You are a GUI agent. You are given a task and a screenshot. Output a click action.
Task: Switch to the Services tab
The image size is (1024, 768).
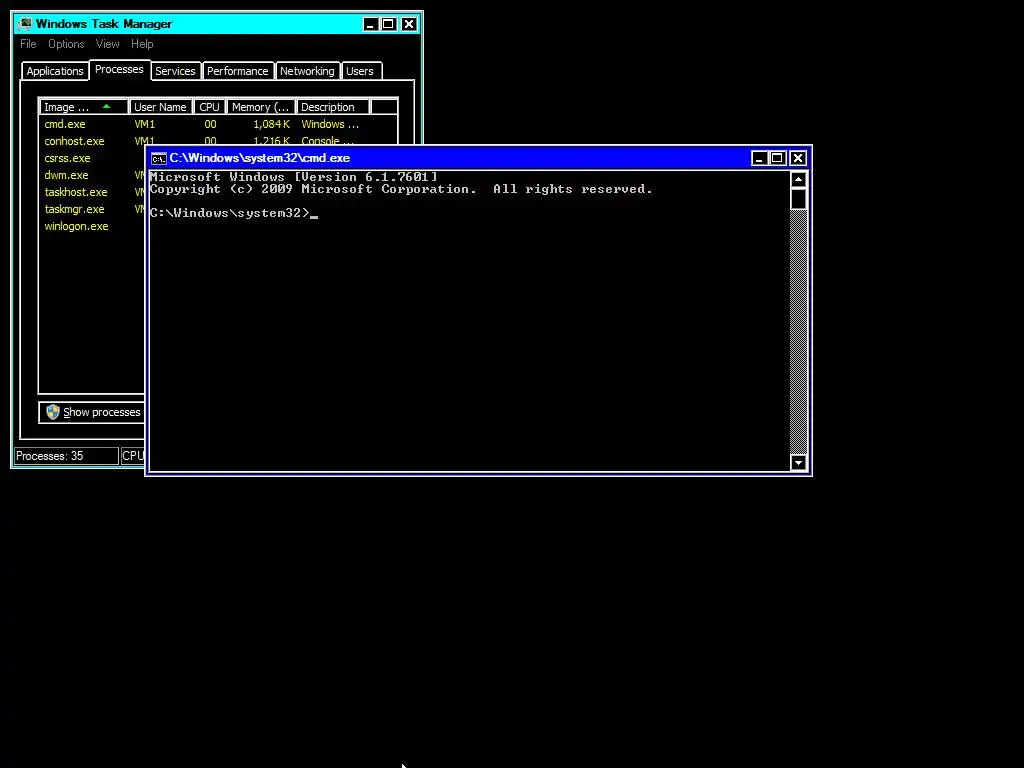point(175,71)
